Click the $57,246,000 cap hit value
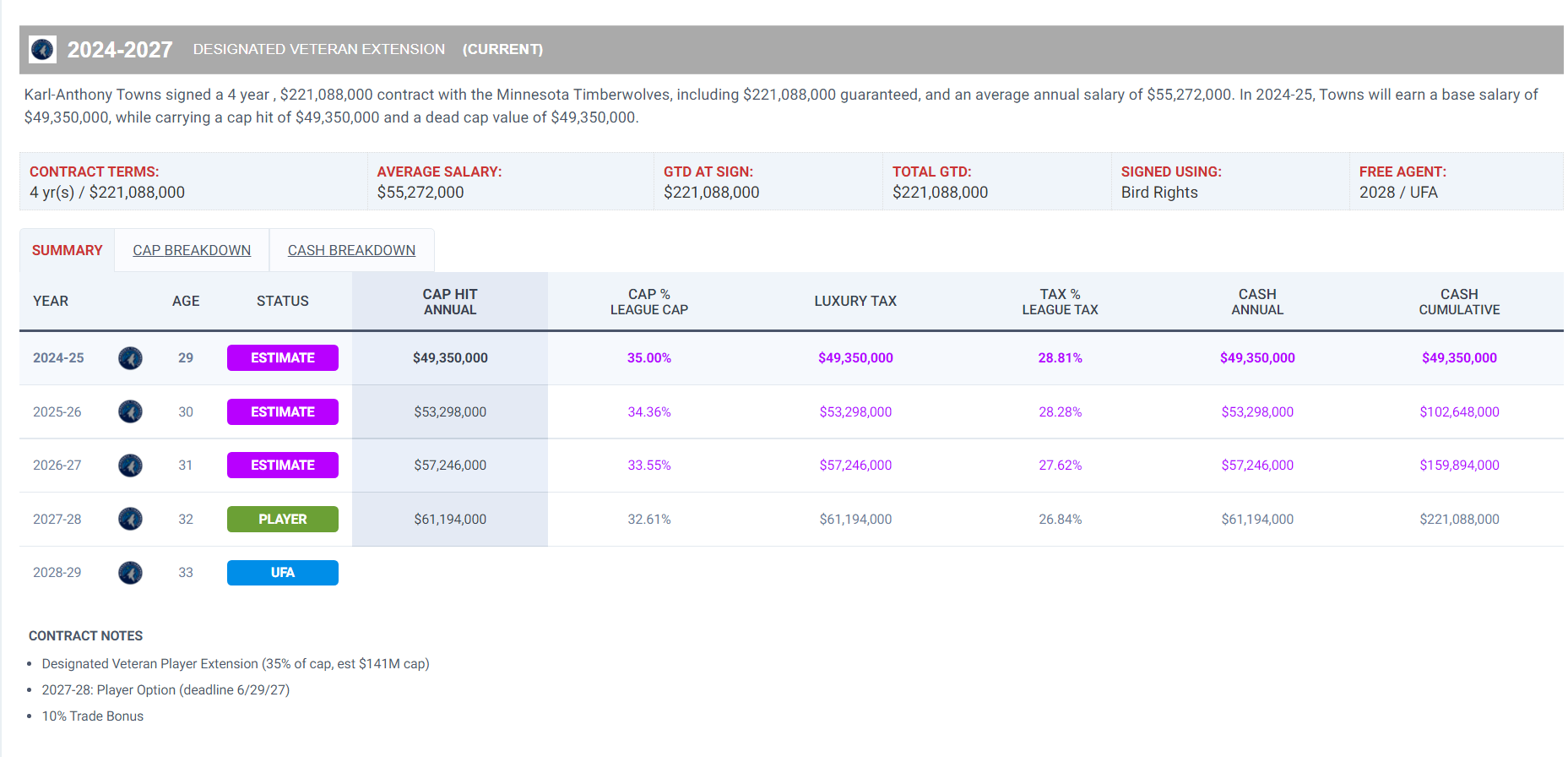Image resolution: width=1568 pixels, height=757 pixels. pos(450,466)
